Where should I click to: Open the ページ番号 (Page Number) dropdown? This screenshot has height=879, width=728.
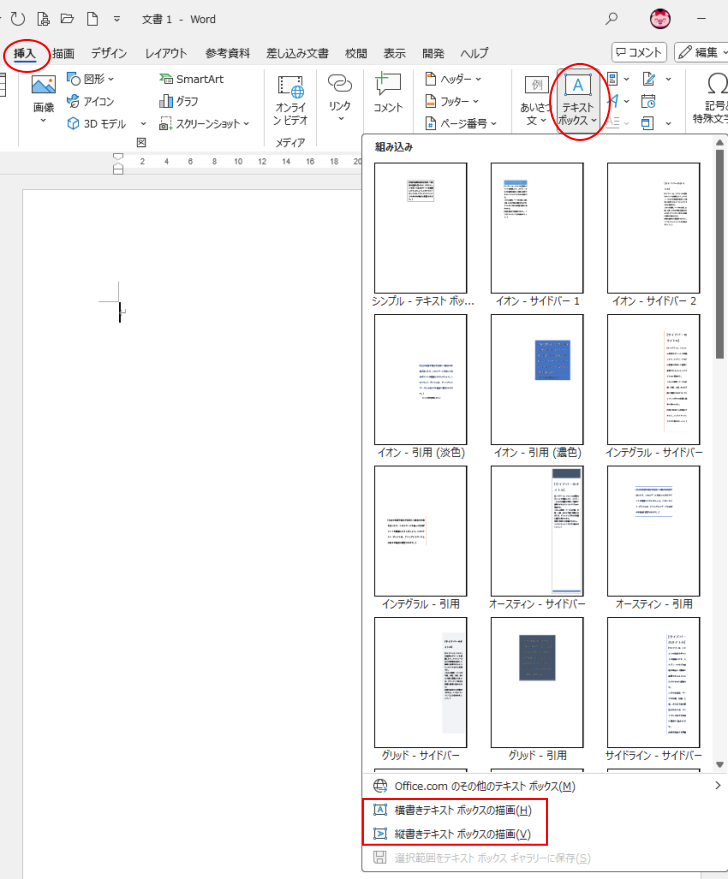click(x=460, y=123)
